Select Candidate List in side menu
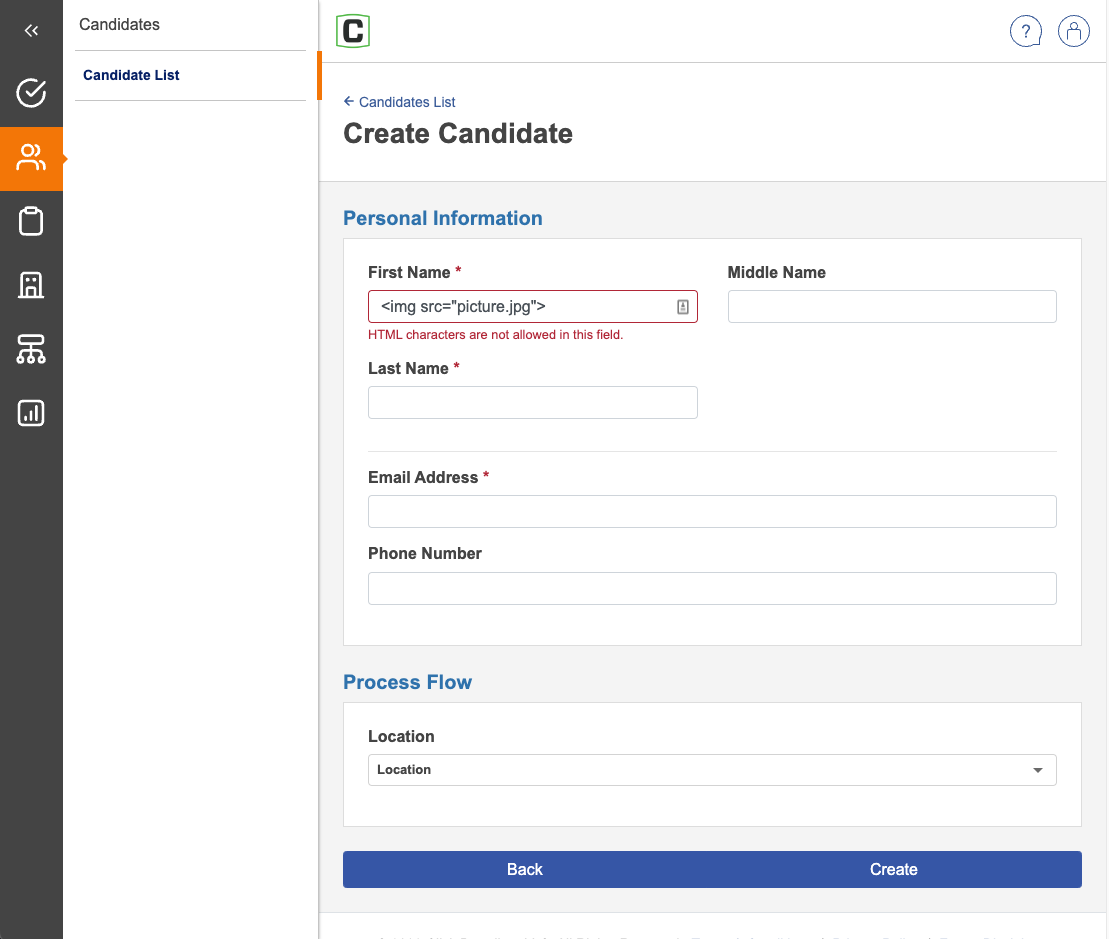1109x939 pixels. point(131,75)
